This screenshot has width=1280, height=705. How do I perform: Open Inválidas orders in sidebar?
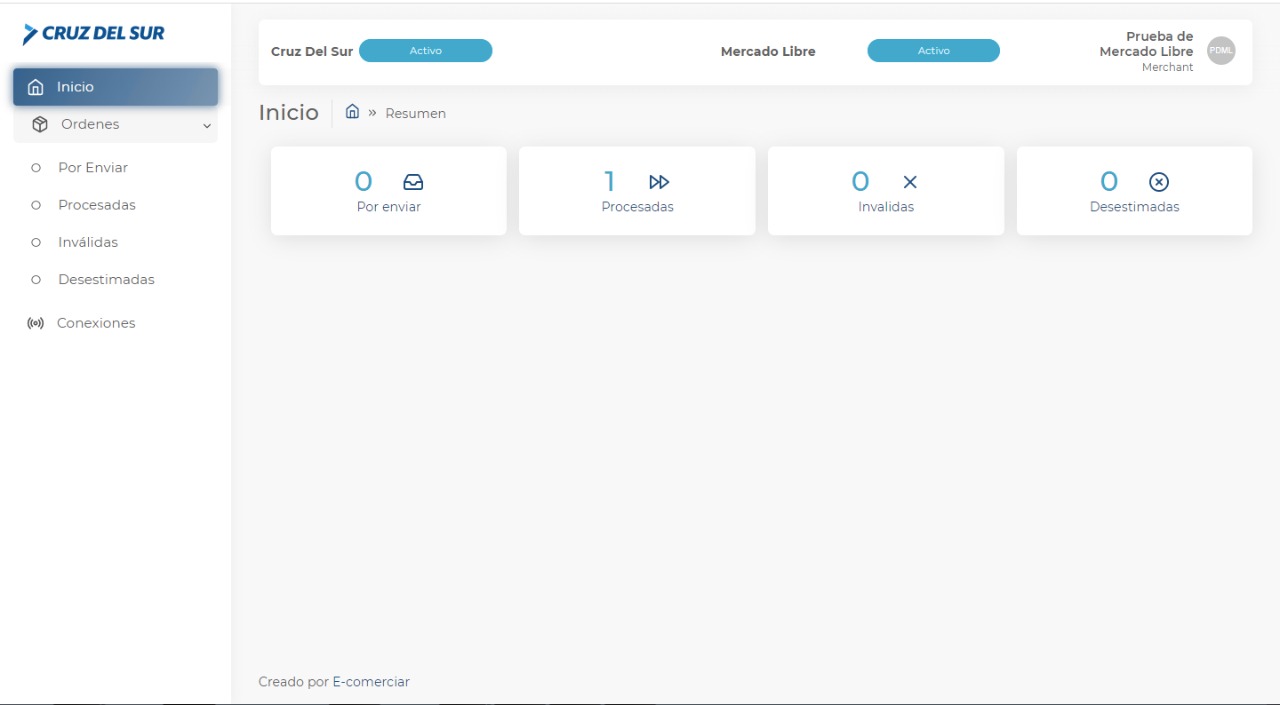tap(88, 242)
